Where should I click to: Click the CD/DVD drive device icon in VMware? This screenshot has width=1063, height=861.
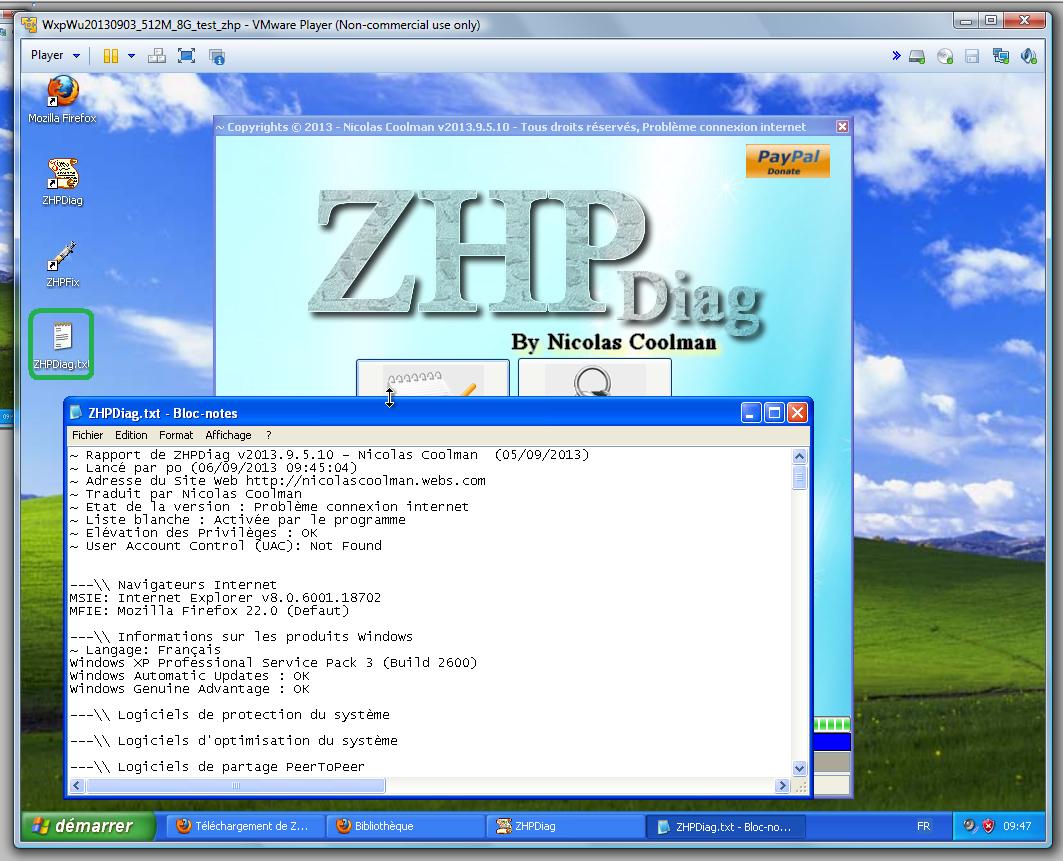(945, 57)
